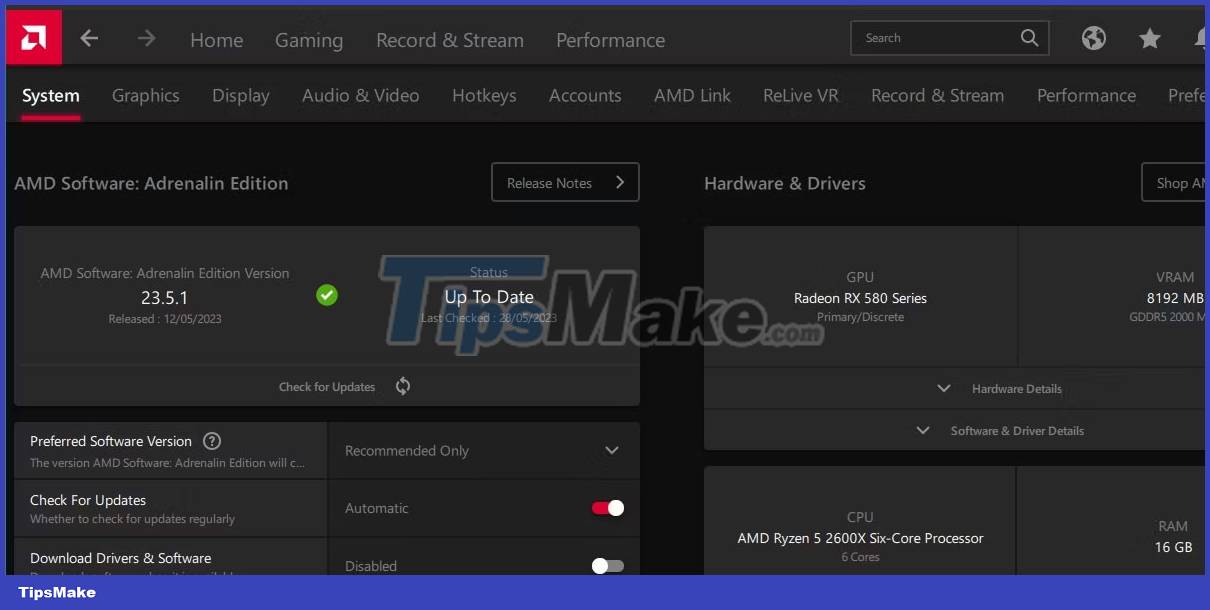Click the favorites star icon

pyautogui.click(x=1149, y=38)
